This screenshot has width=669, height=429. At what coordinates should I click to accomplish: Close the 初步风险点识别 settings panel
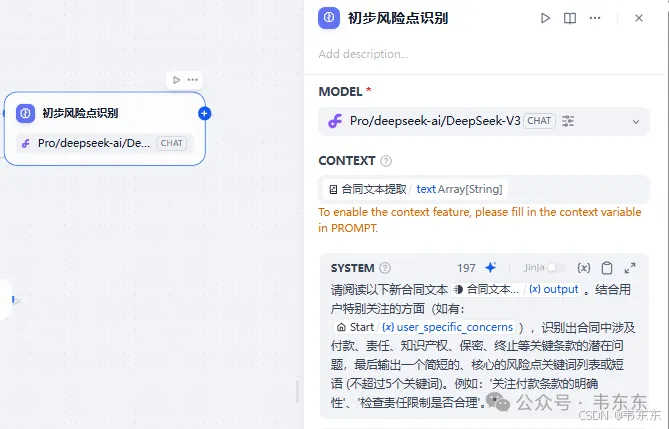(639, 18)
